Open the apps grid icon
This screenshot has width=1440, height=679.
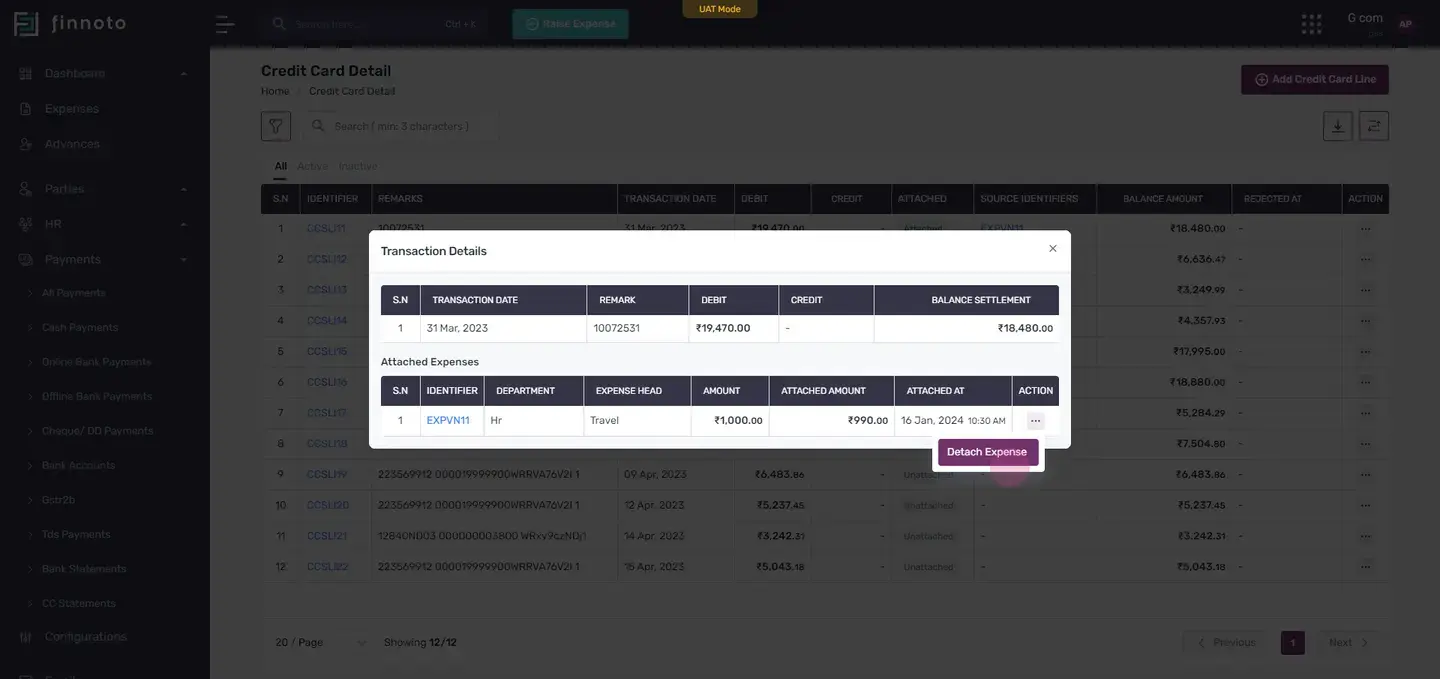(x=1311, y=24)
